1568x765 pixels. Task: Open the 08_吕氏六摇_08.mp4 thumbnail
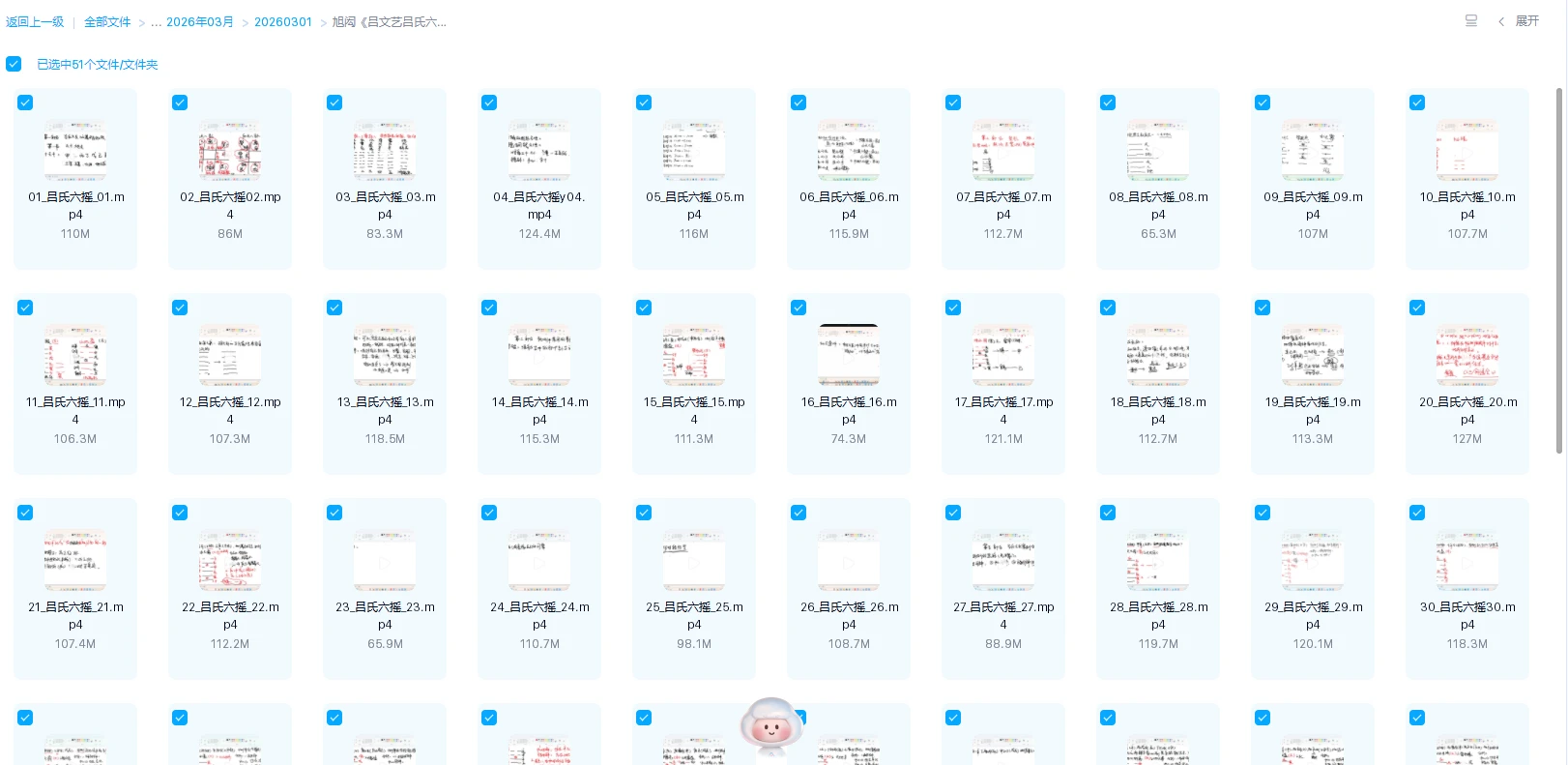tap(1158, 151)
